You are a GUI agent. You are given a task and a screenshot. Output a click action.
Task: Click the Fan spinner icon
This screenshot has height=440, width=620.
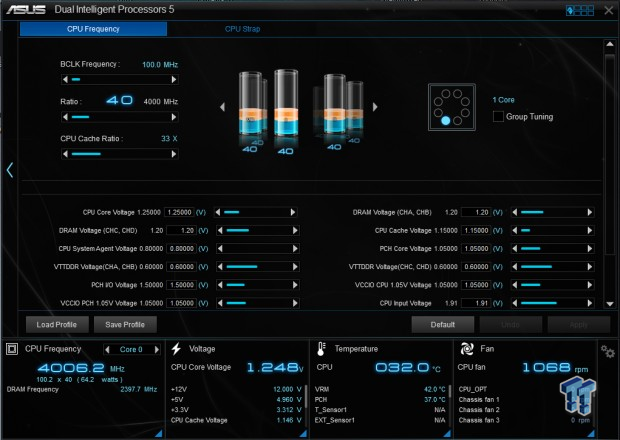pyautogui.click(x=467, y=349)
